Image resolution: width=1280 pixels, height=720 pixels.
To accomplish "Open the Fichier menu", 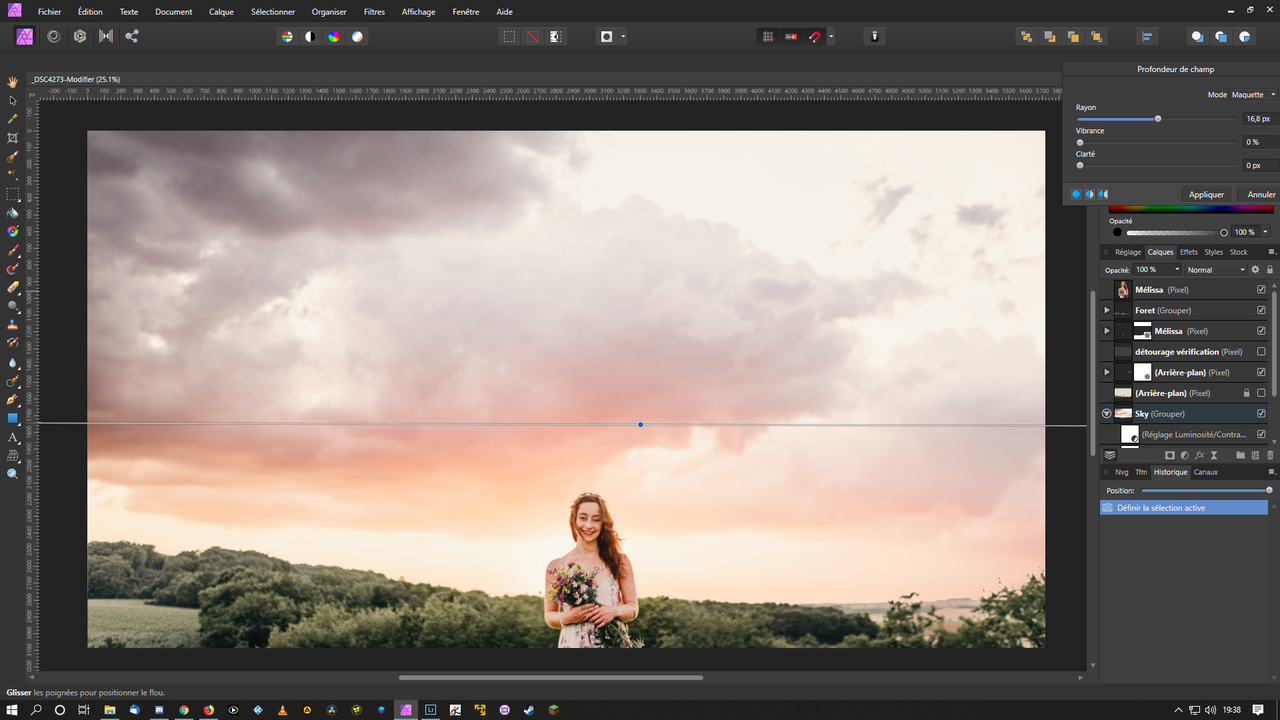I will [x=49, y=12].
